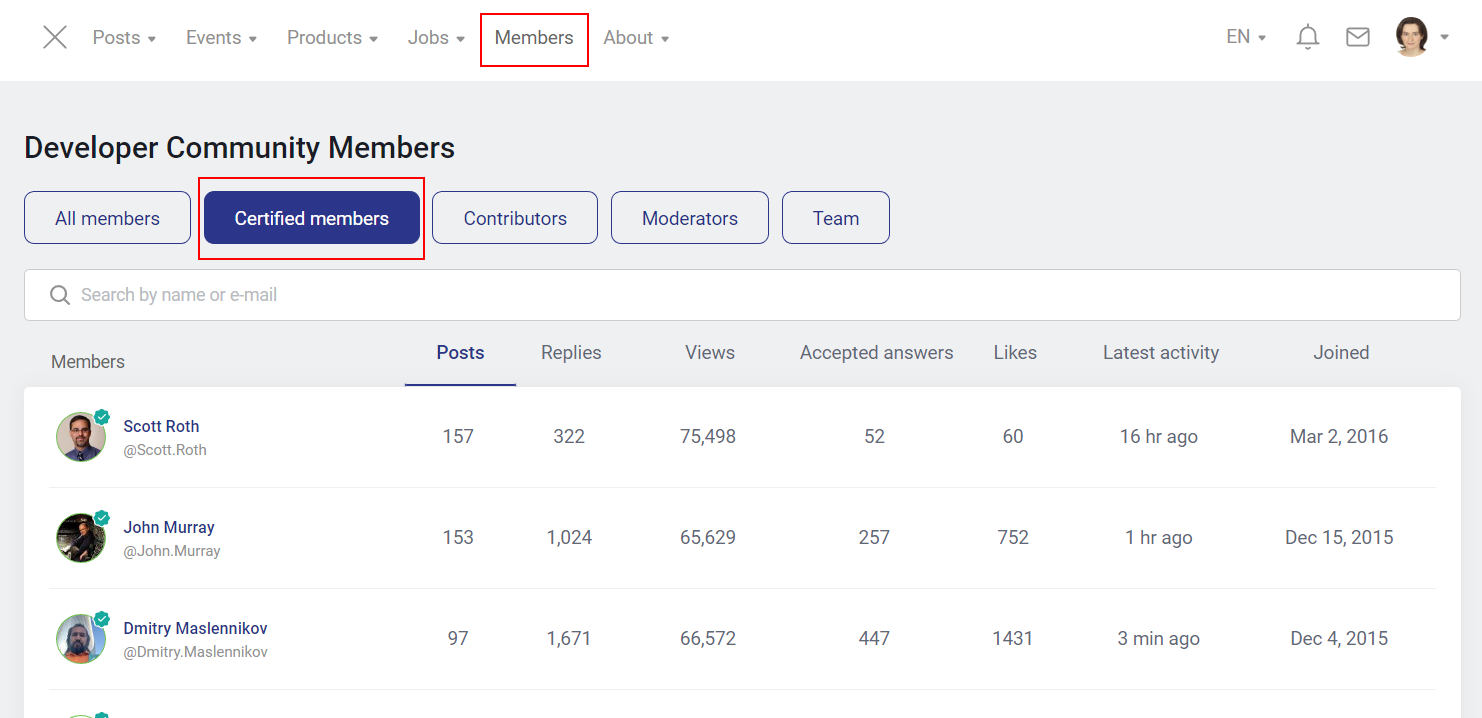Select the All members filter
Screen dimensions: 1482x718
coord(107,218)
